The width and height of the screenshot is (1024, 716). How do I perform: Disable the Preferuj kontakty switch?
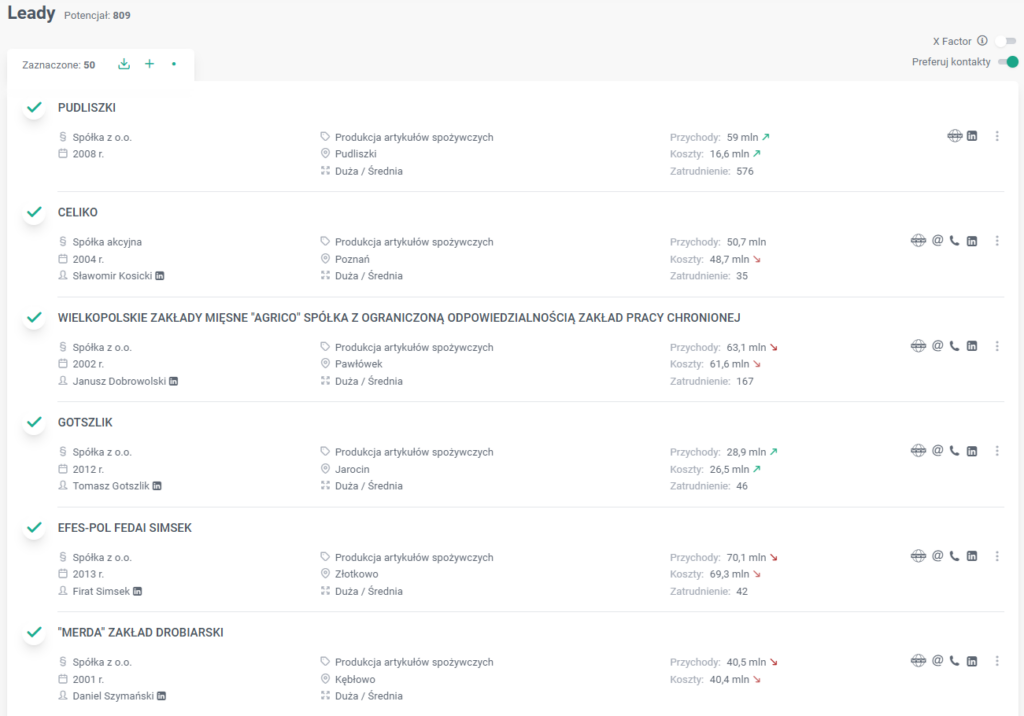1007,62
